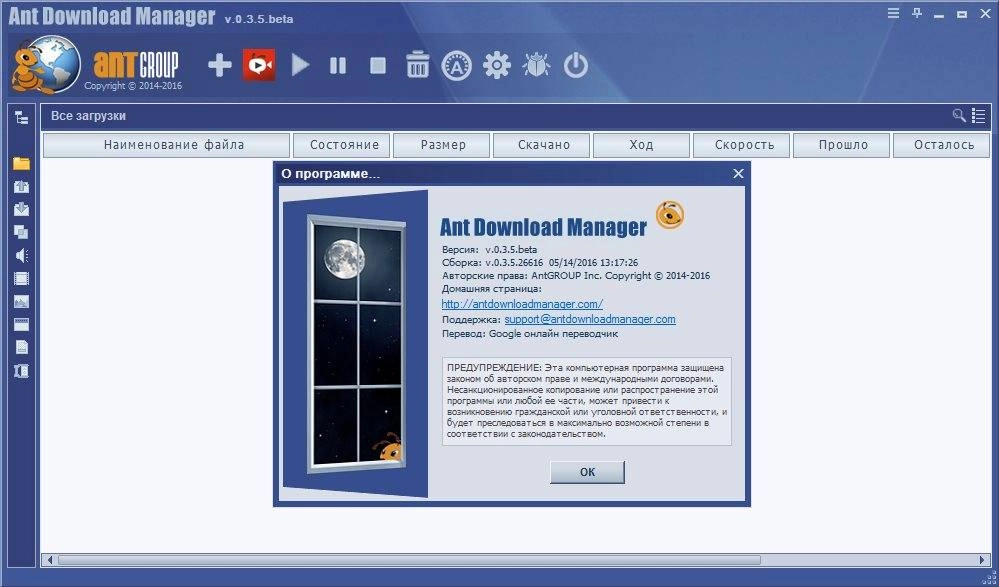Click the horizontal scrollbar left arrow
This screenshot has height=587, width=999.
tap(48, 560)
